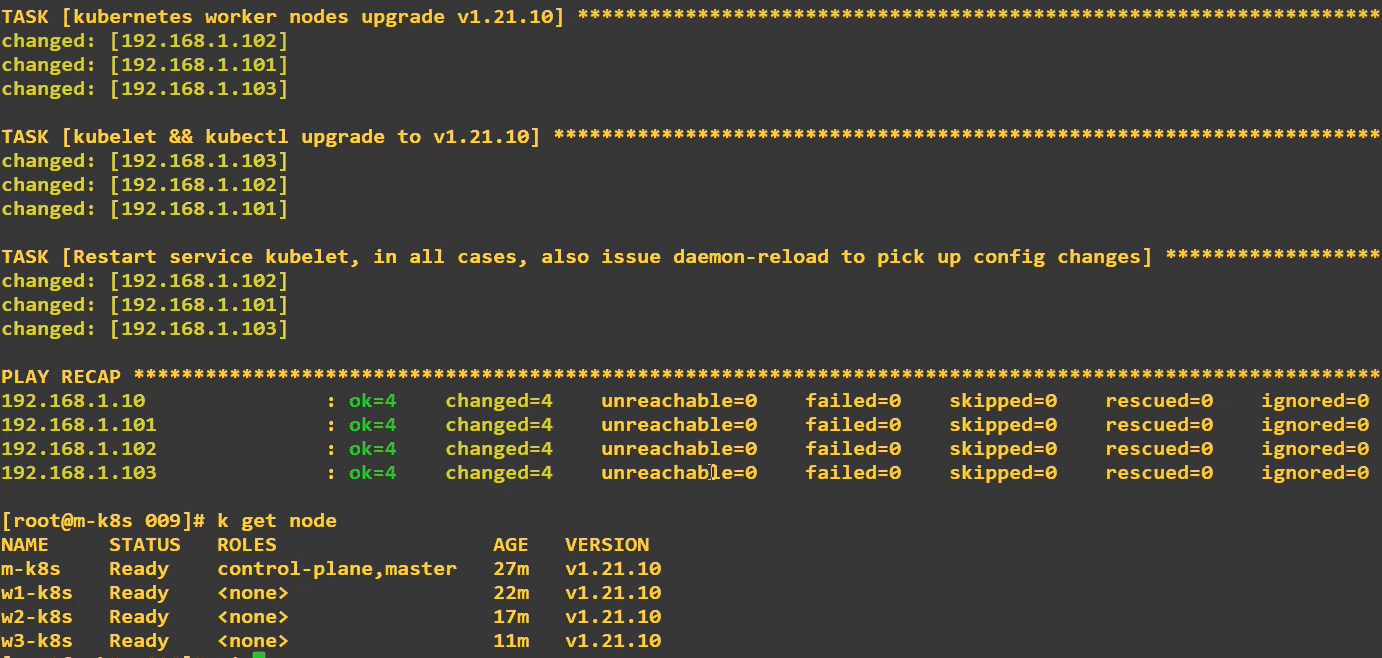Click the control-plane,master role text
The image size is (1382, 658).
pyautogui.click(x=337, y=569)
